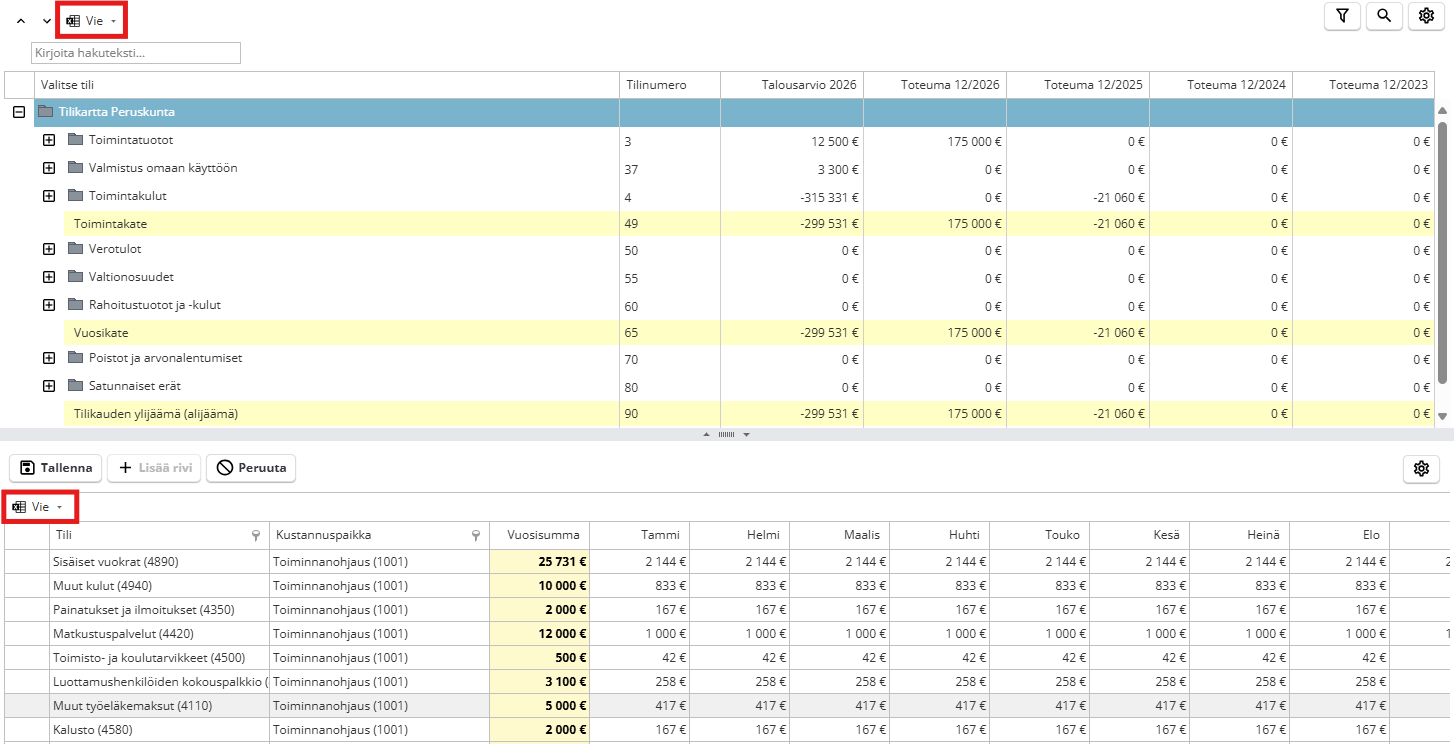Click the filter funnel icon in top toolbar

point(1342,16)
